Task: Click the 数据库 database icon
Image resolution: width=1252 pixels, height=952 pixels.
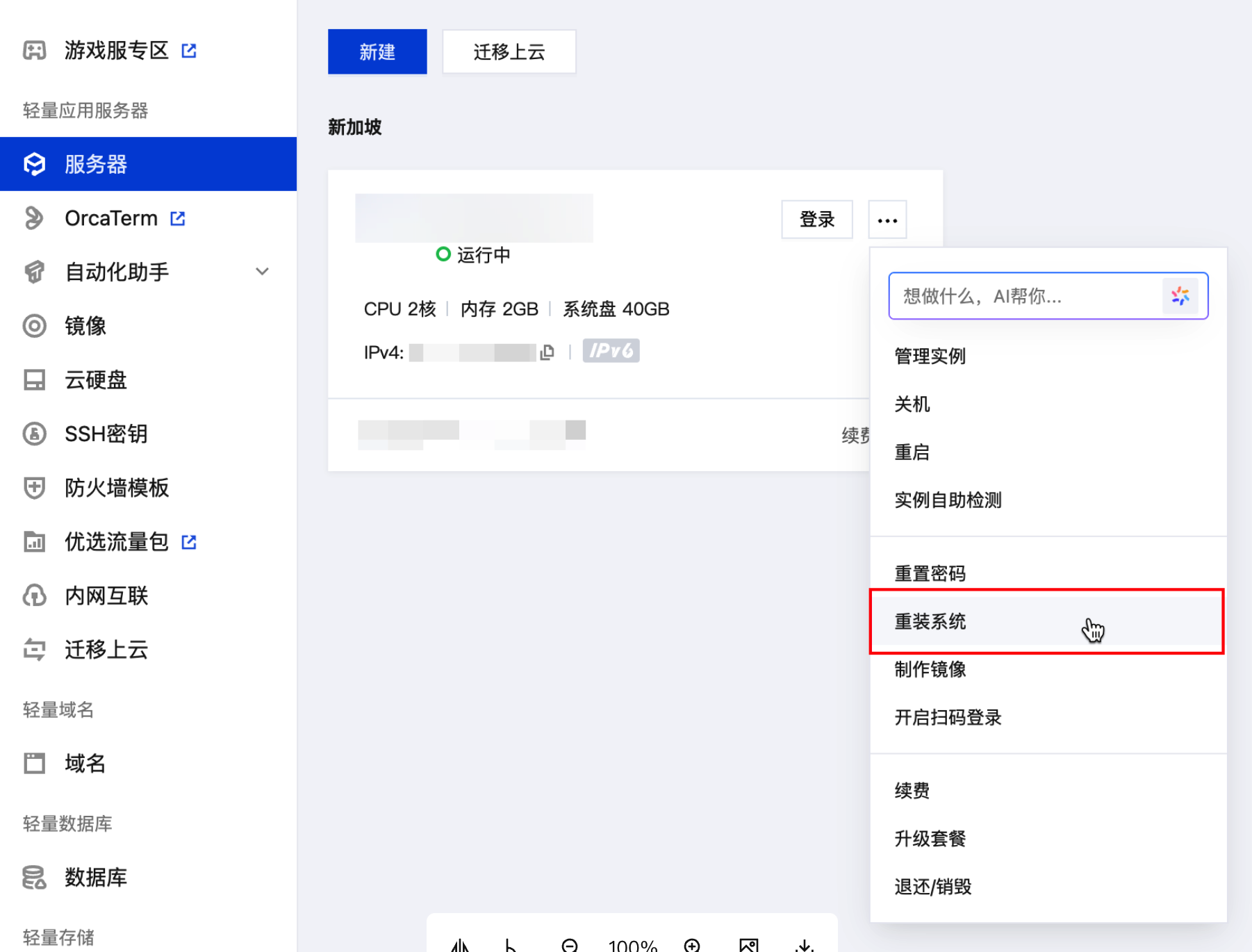Action: (x=34, y=878)
